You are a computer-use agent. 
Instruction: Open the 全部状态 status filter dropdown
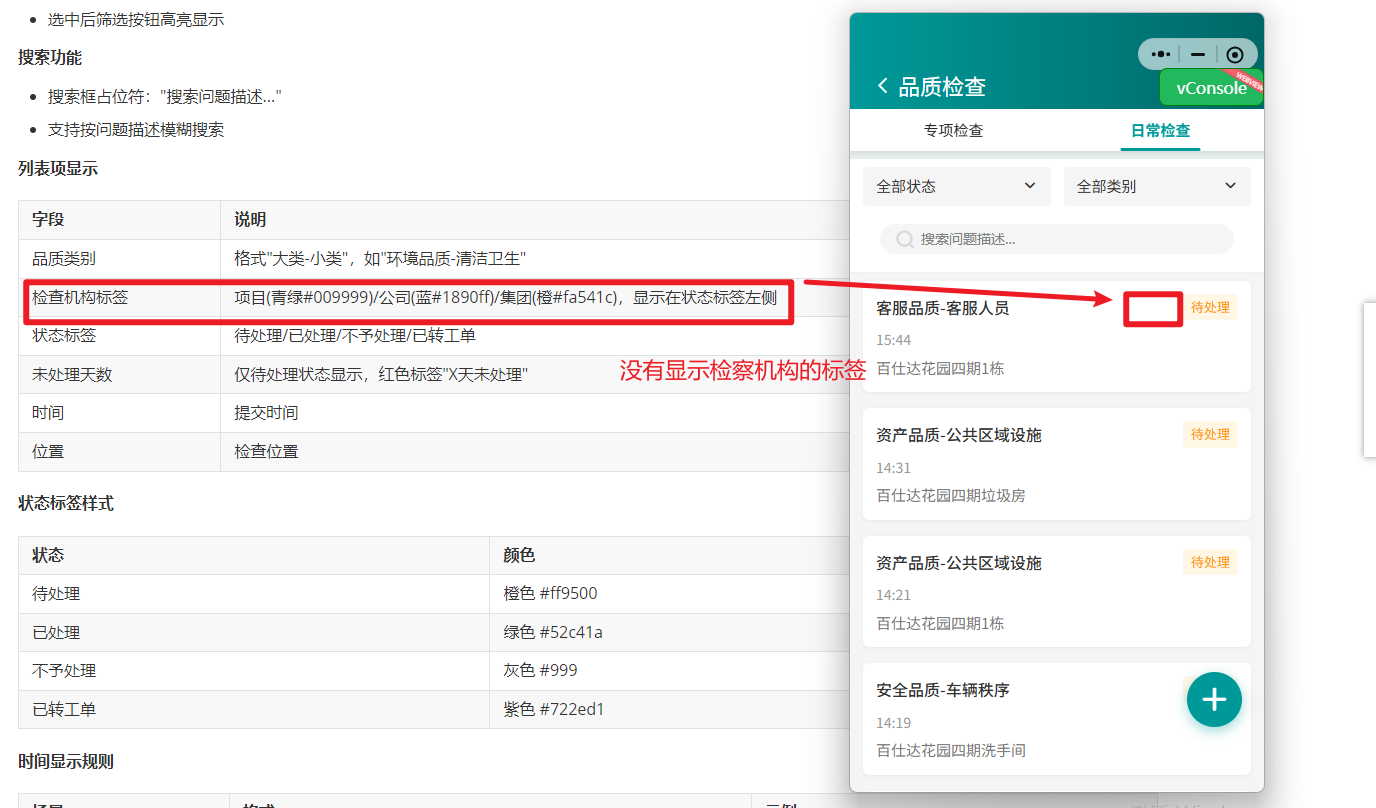pyautogui.click(x=957, y=185)
